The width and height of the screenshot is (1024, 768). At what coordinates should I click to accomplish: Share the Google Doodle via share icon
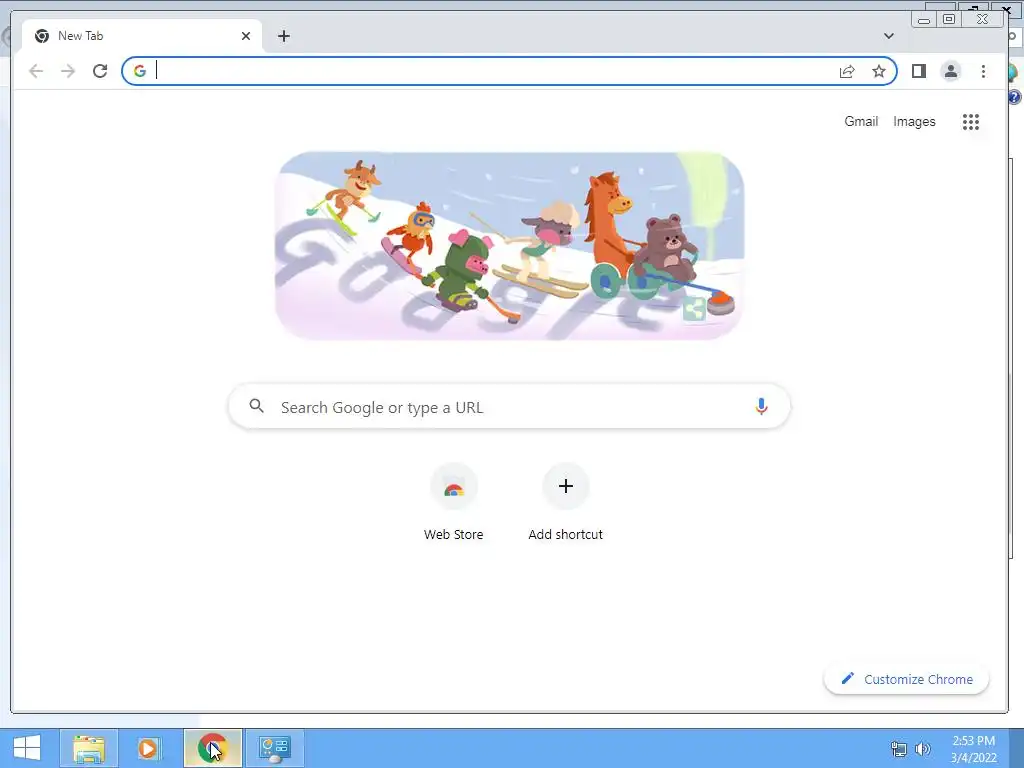[694, 309]
